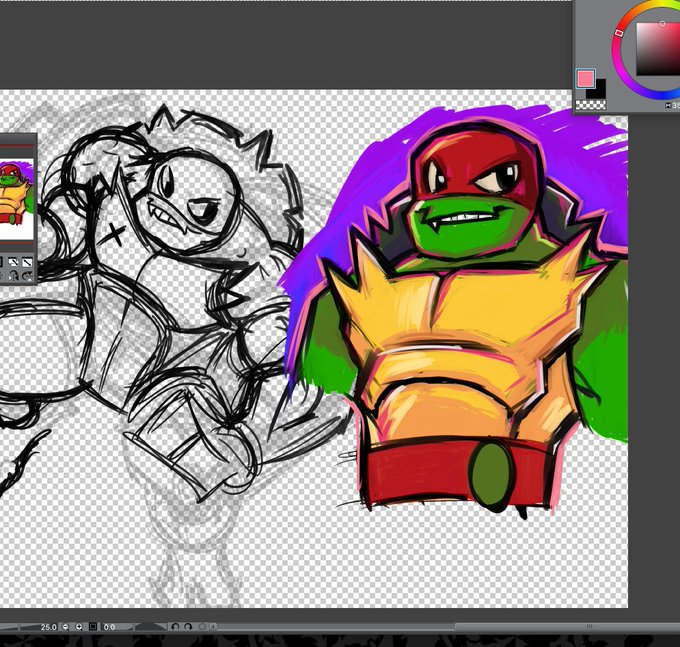The image size is (680, 647).
Task: Click the 0.0 rotation angle field
Action: click(x=110, y=627)
